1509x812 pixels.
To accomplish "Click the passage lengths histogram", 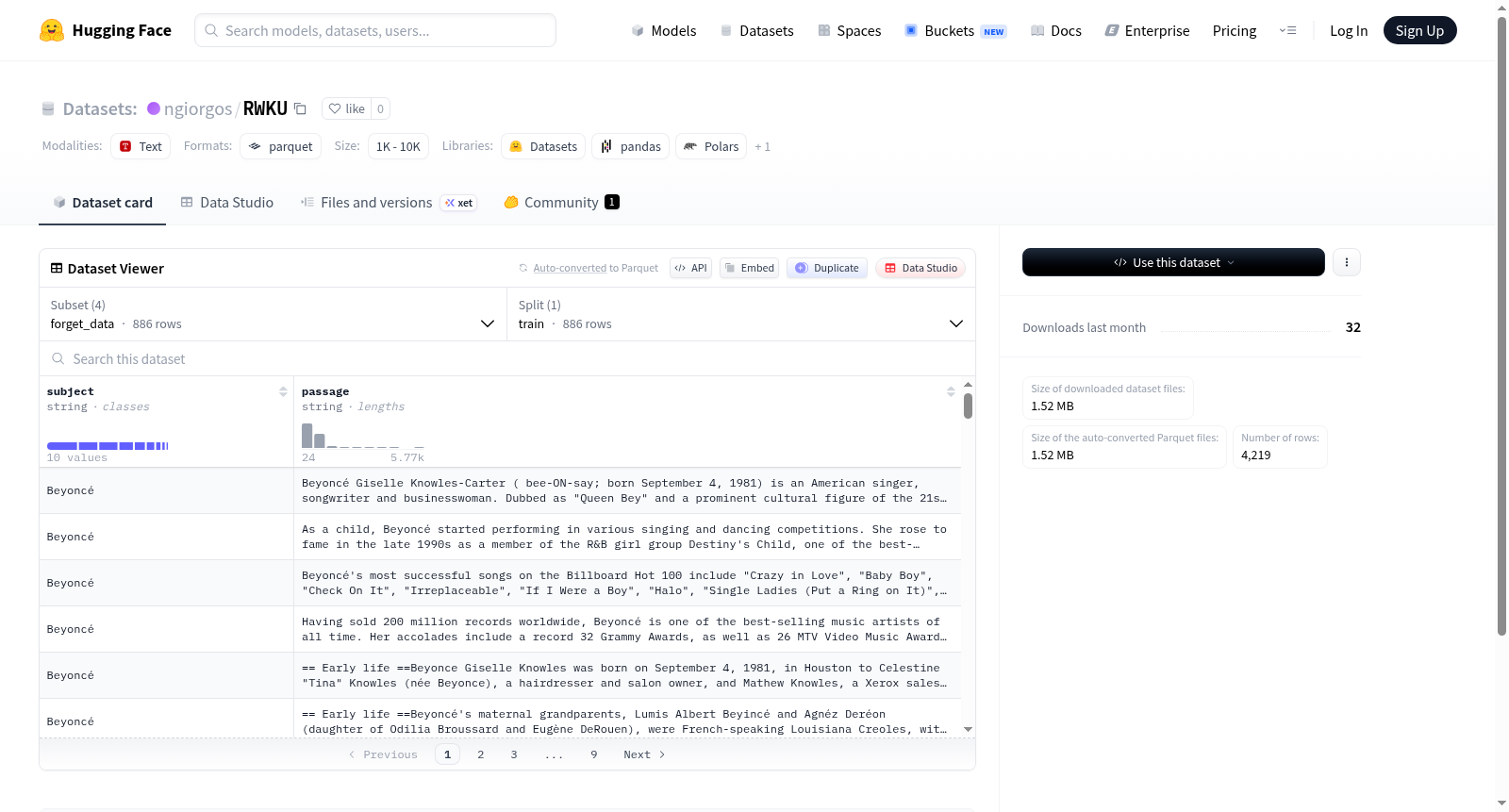I will (x=363, y=436).
